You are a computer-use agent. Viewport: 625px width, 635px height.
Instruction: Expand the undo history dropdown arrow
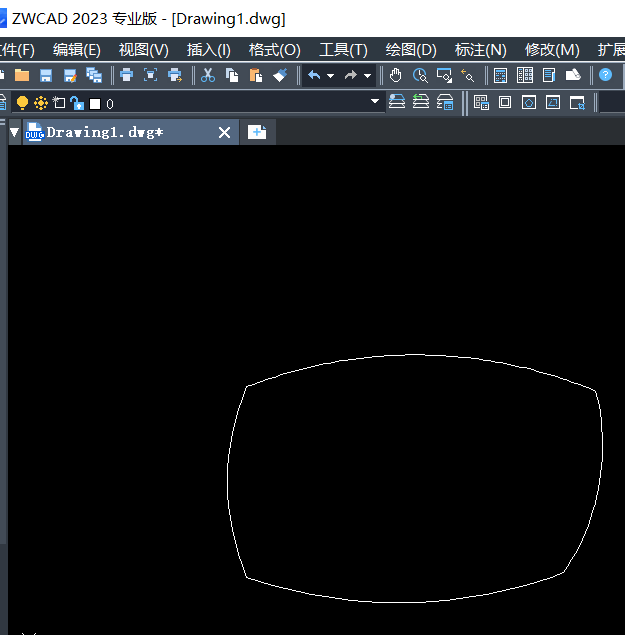tap(330, 75)
